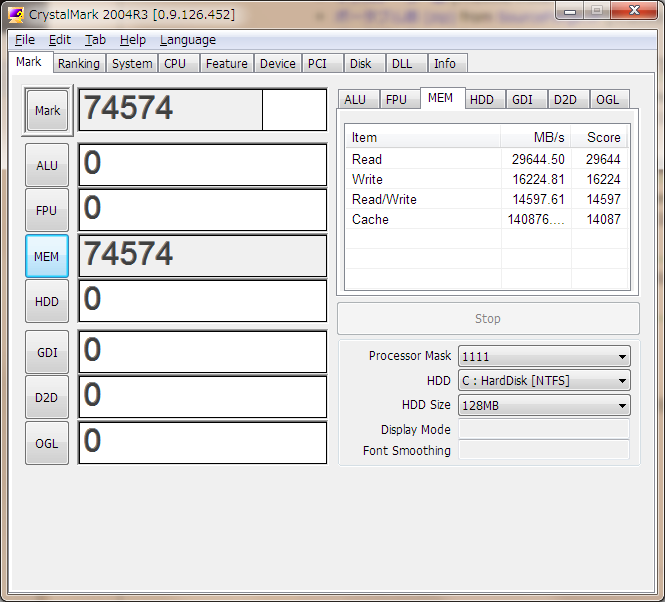665x602 pixels.
Task: Change HDD Size from 128MB dropdown
Action: coord(543,405)
